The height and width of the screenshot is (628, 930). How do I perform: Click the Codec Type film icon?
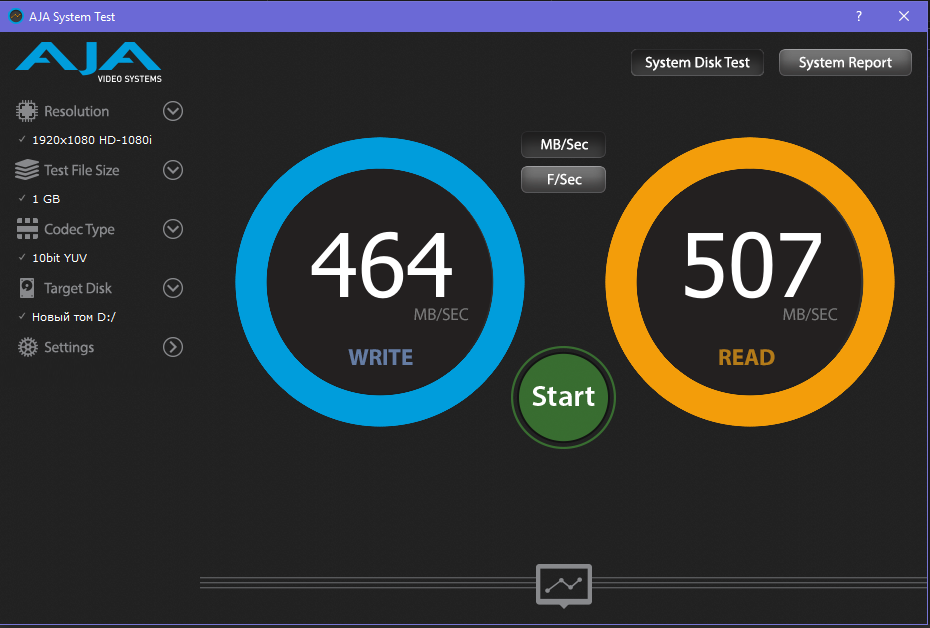(x=27, y=229)
